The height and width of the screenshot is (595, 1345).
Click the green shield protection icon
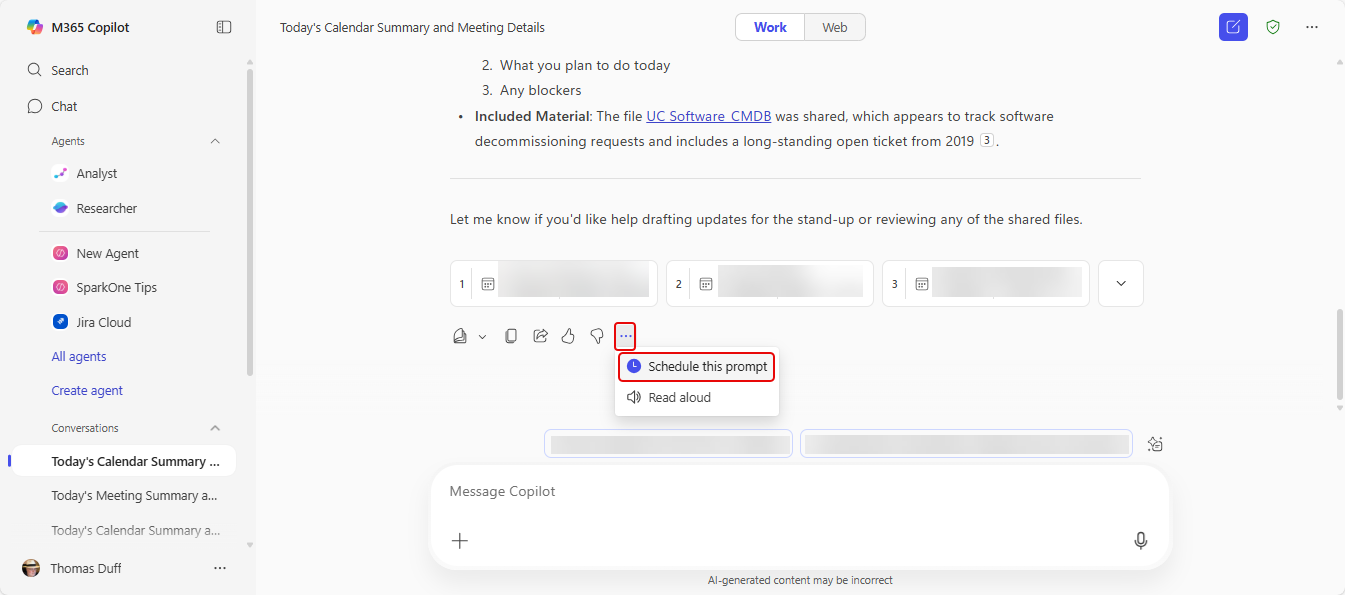pos(1273,27)
